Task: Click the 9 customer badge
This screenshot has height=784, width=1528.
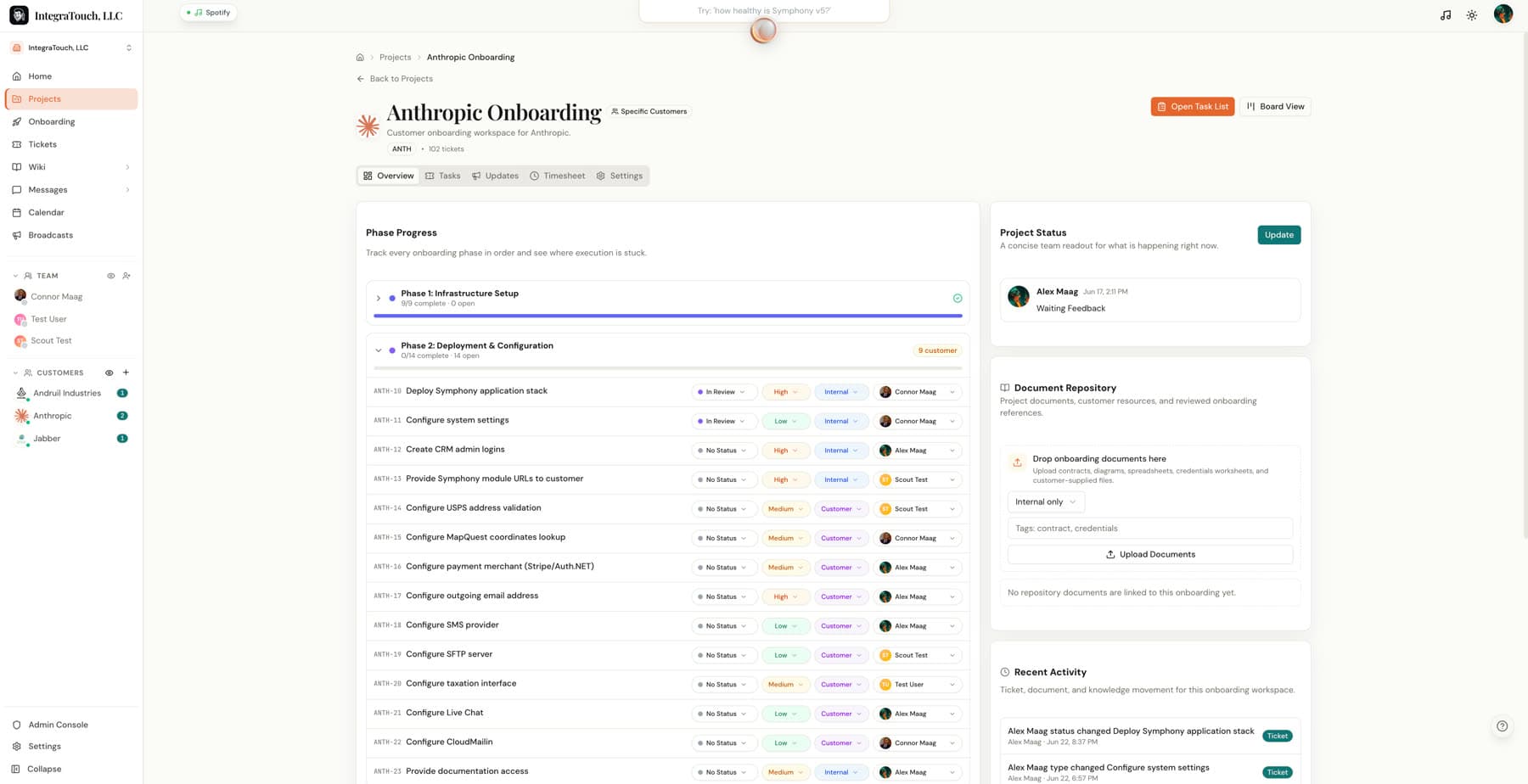Action: click(x=937, y=350)
